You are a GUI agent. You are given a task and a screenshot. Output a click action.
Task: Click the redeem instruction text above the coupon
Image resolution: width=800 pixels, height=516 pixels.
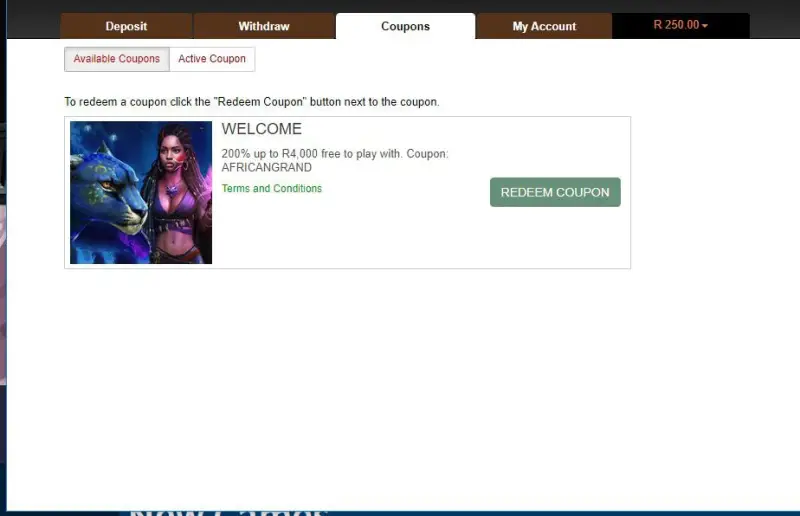coord(251,102)
